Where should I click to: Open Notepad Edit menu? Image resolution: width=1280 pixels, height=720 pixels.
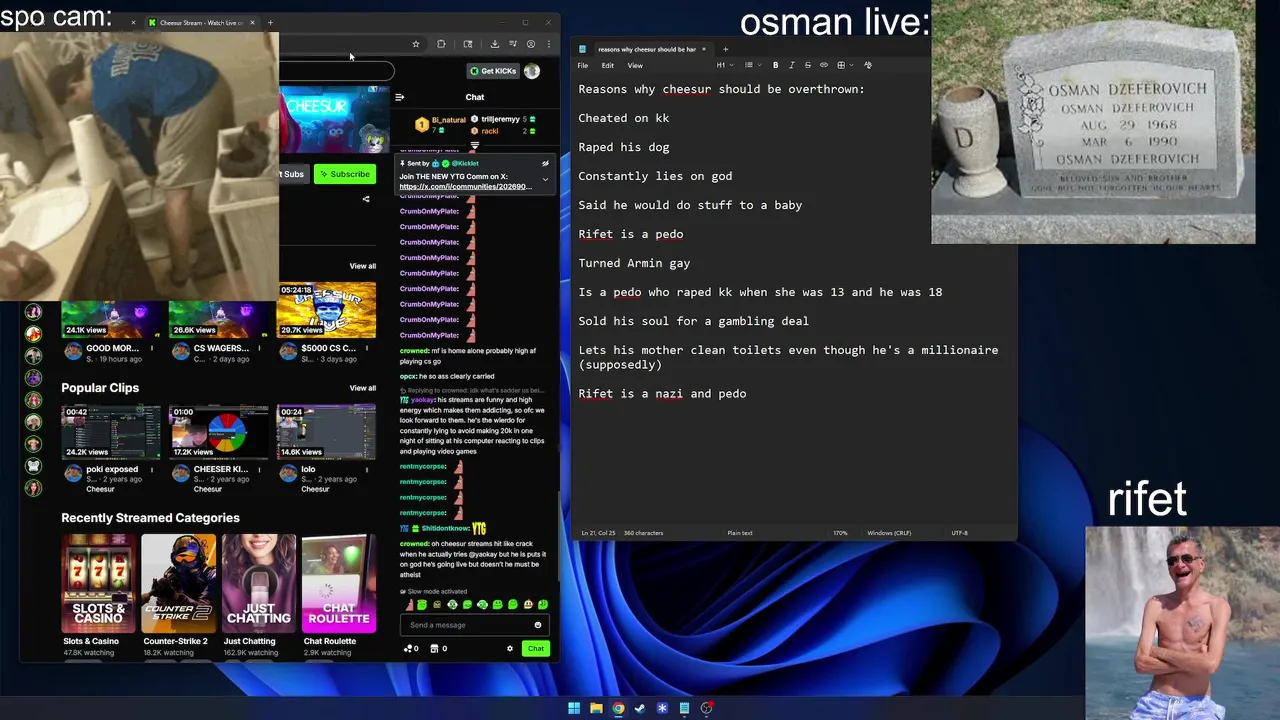[x=607, y=65]
